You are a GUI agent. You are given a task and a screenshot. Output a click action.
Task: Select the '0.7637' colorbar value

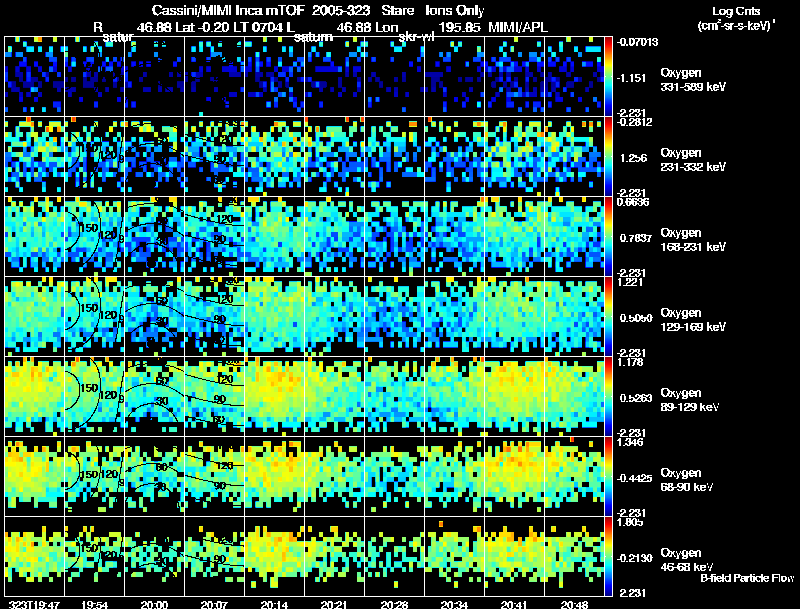click(x=635, y=238)
